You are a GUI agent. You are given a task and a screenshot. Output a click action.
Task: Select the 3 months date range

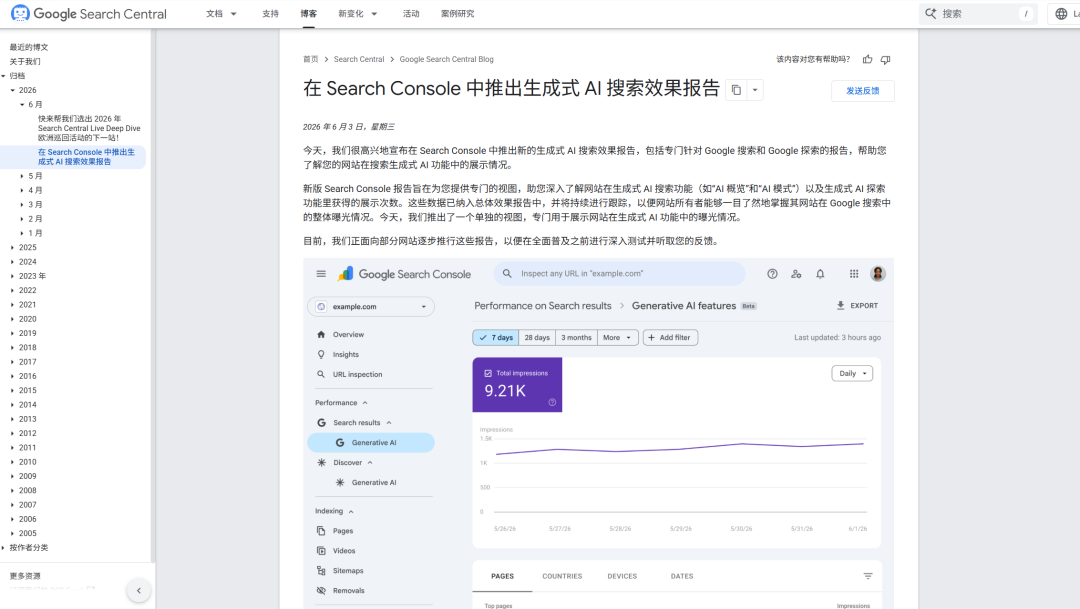(x=576, y=338)
